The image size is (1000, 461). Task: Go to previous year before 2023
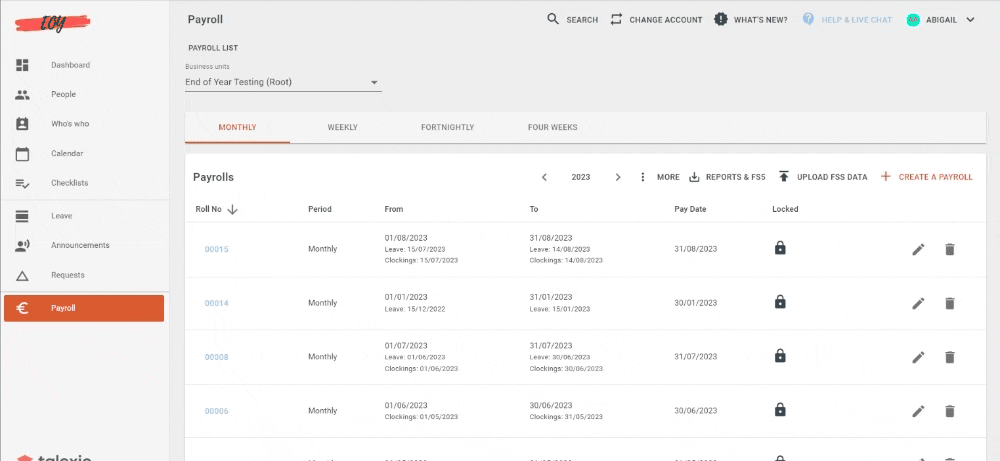544,177
